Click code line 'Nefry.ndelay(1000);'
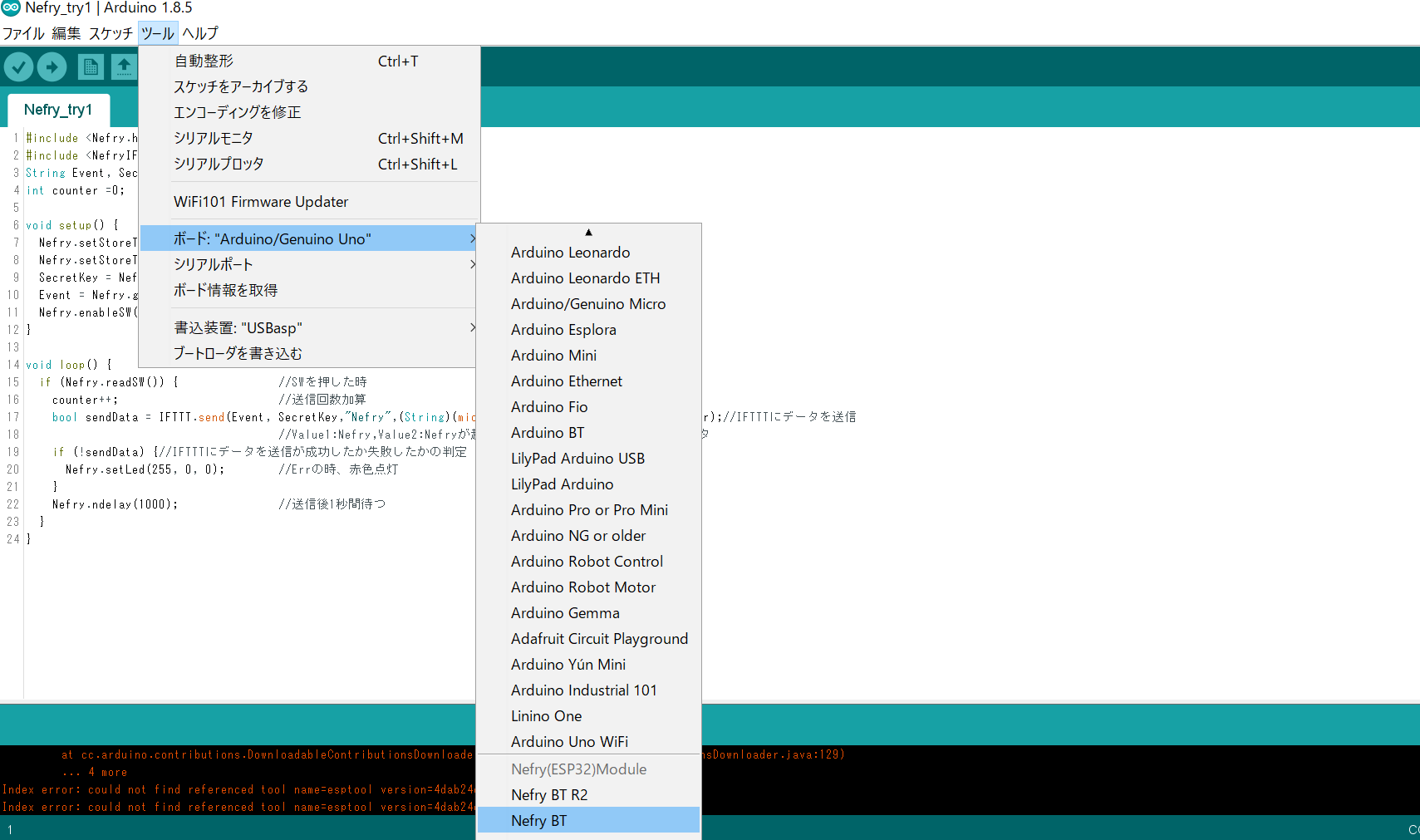The image size is (1420, 840). pyautogui.click(x=115, y=504)
